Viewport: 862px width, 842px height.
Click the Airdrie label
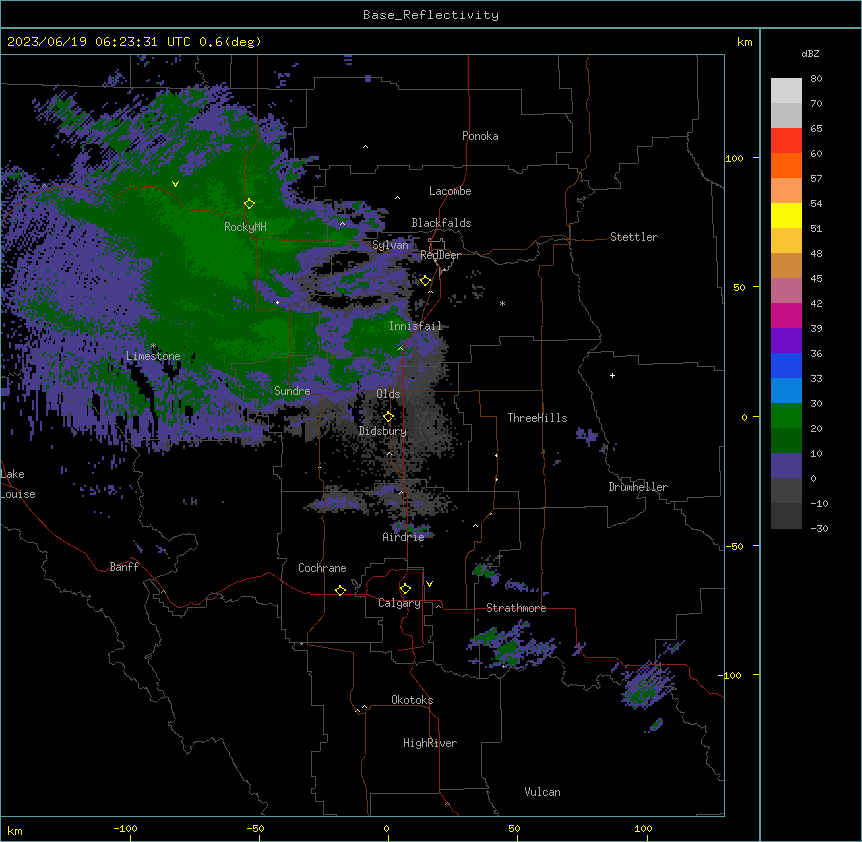click(x=404, y=537)
